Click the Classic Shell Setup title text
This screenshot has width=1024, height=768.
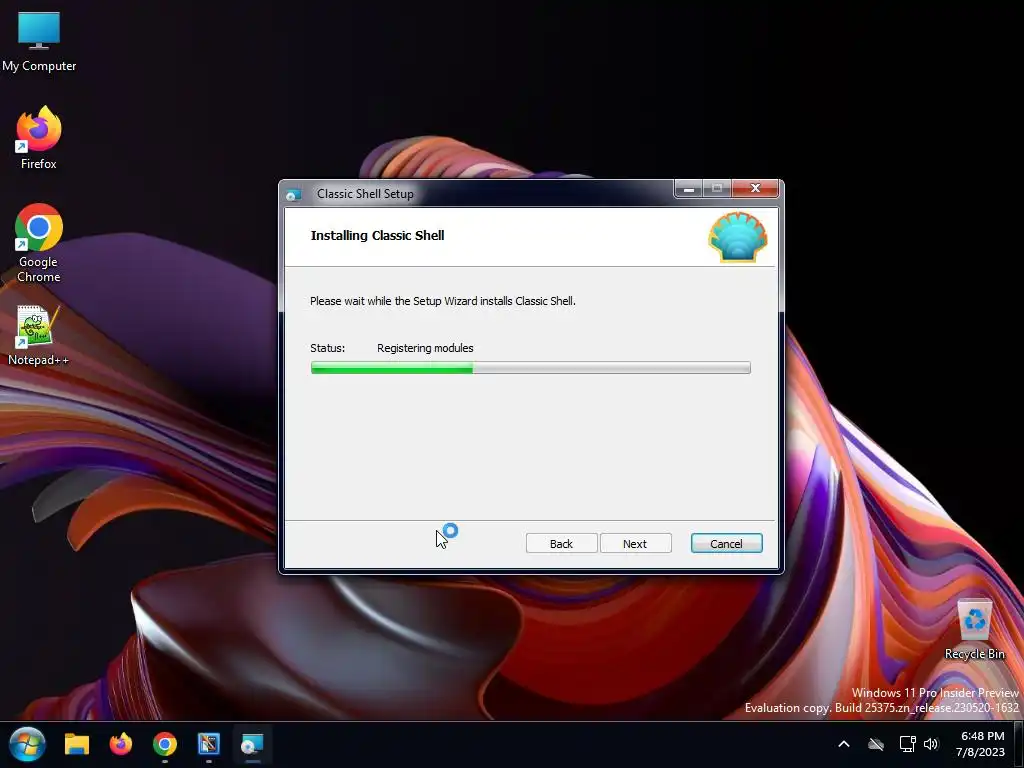[365, 194]
